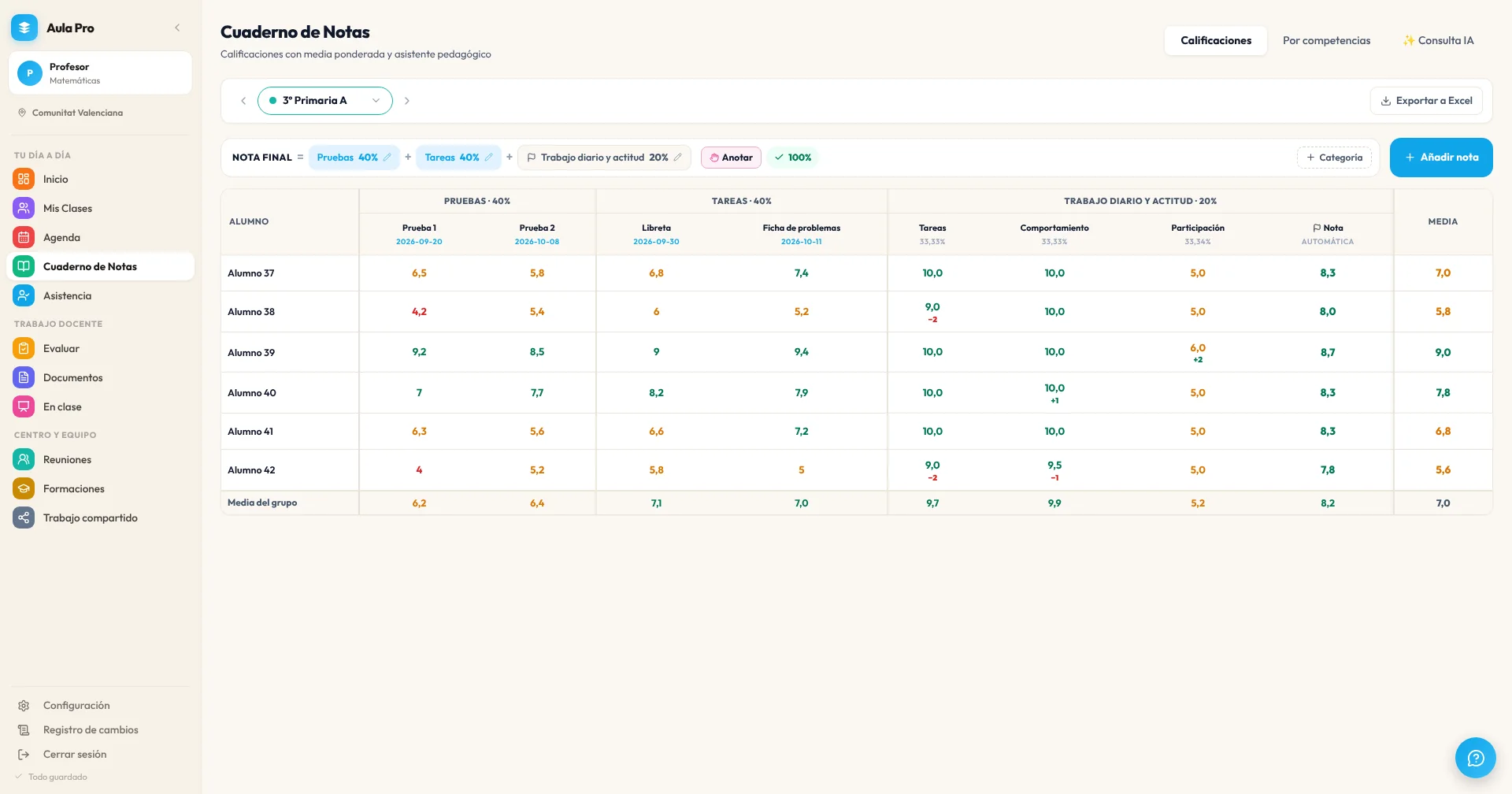Click the 100% weight check badge
This screenshot has height=794, width=1512.
click(x=792, y=158)
